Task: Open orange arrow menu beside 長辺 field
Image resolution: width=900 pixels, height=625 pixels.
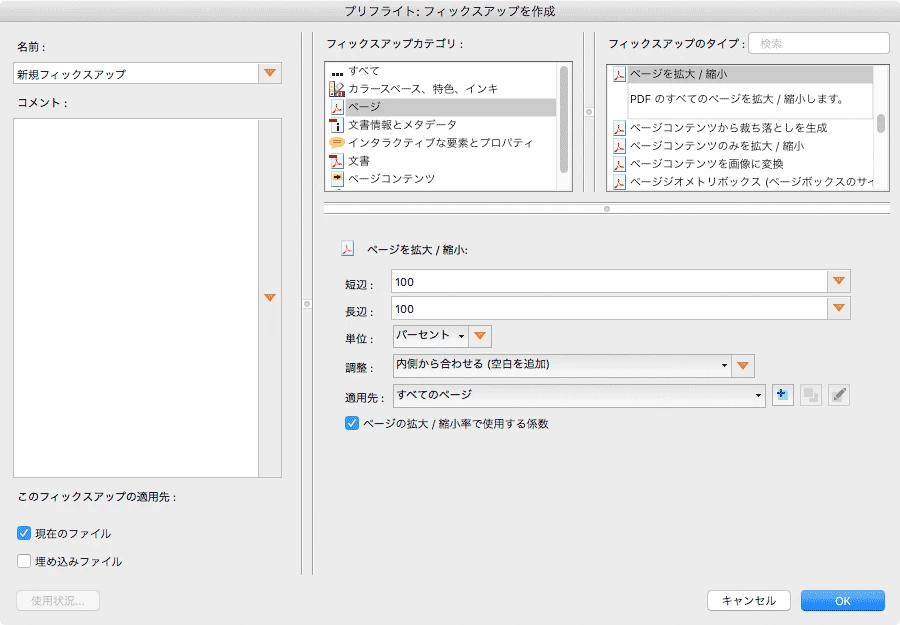Action: [839, 308]
